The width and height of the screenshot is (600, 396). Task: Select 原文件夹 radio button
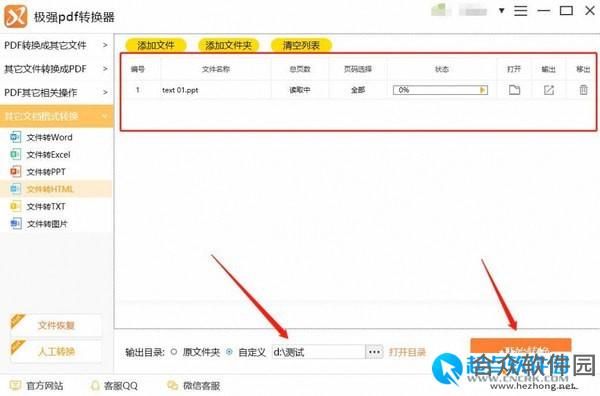(174, 352)
